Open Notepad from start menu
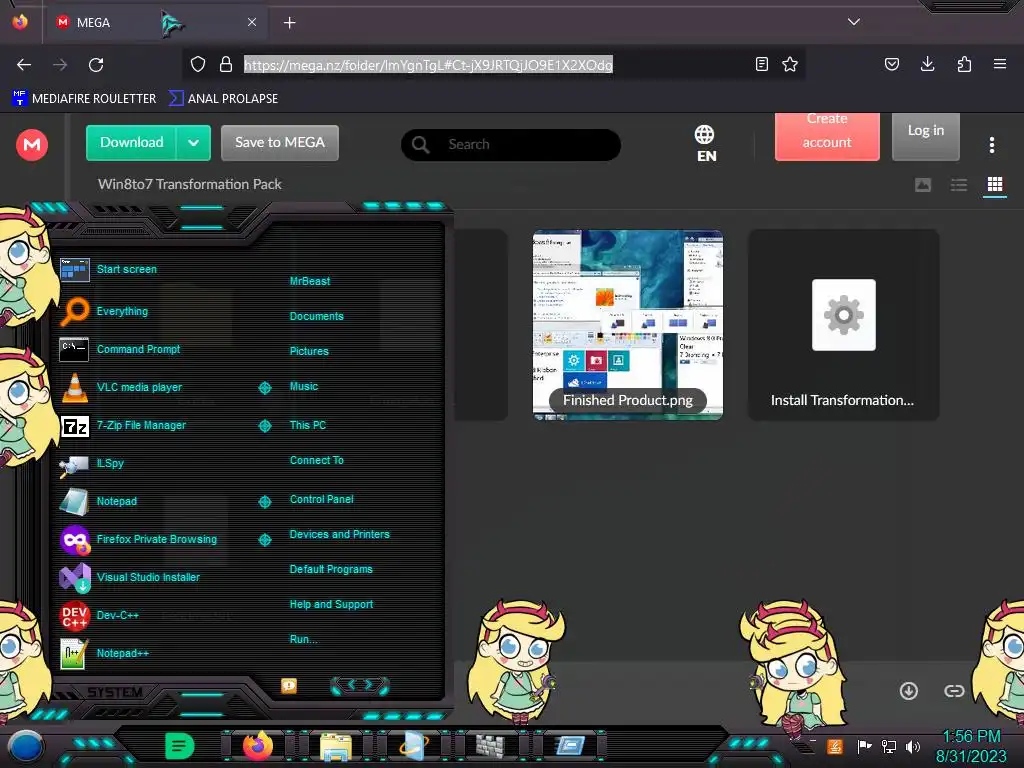Screen dimensions: 1024x768 point(98,501)
